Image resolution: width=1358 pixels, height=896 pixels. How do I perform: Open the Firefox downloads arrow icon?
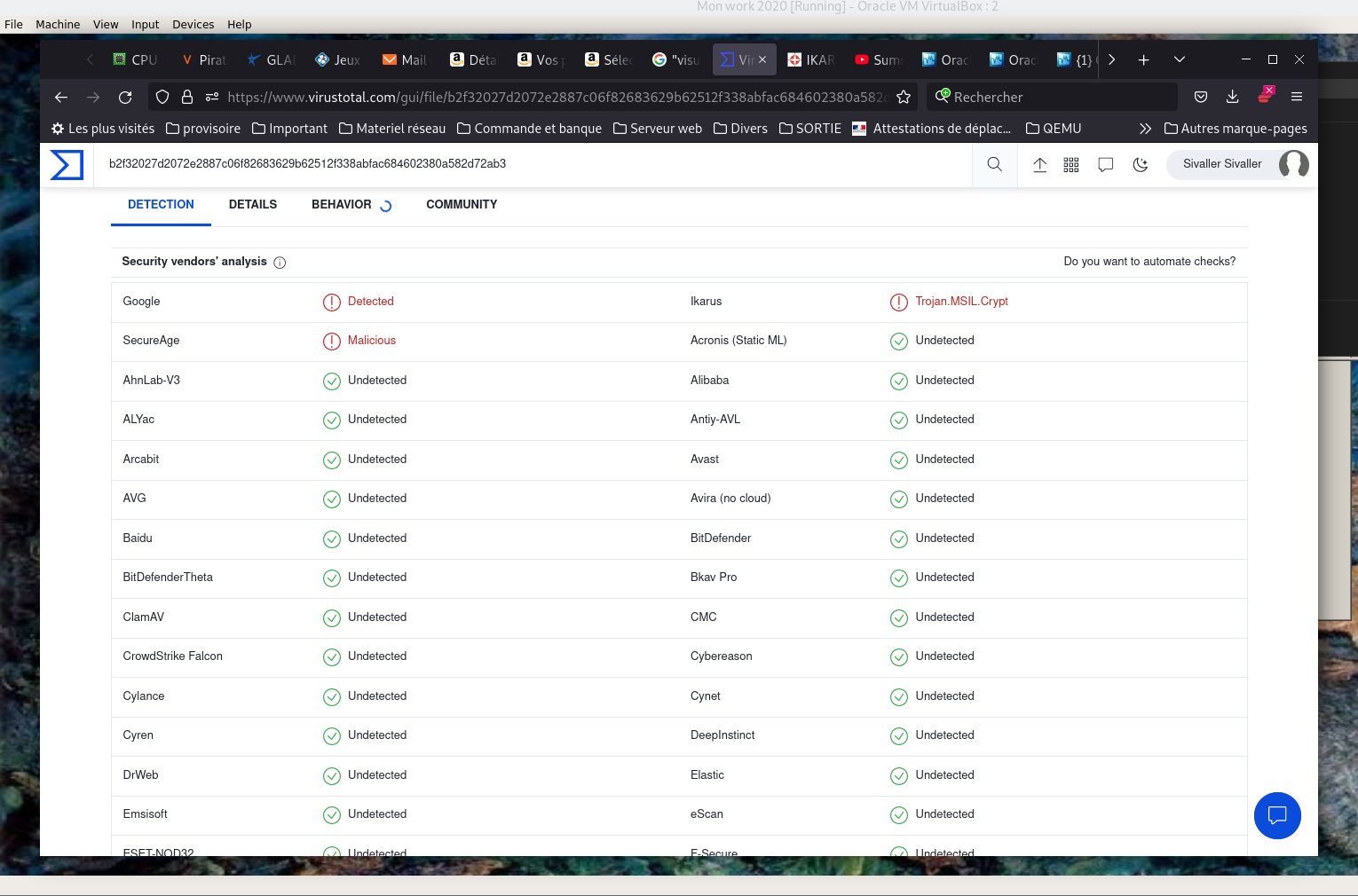click(1233, 97)
